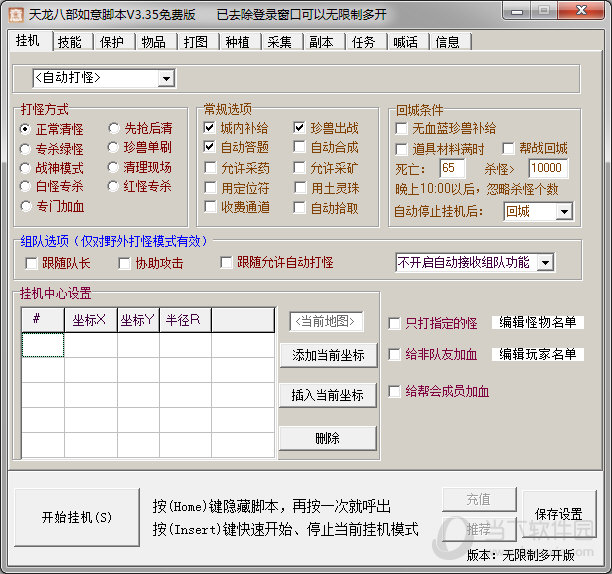Open the 信息 tab

[450, 42]
